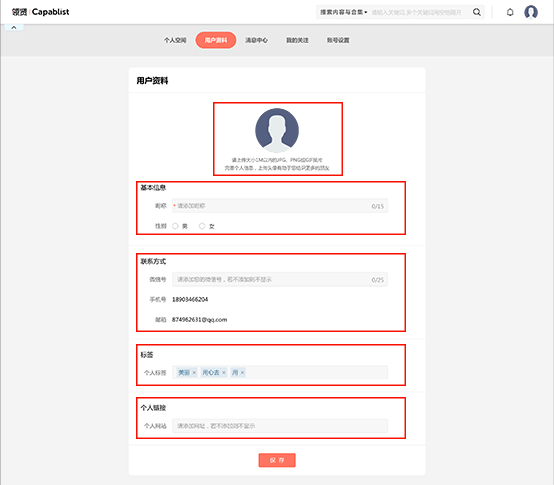Click the user avatar in the header
The height and width of the screenshot is (485, 554).
point(531,12)
